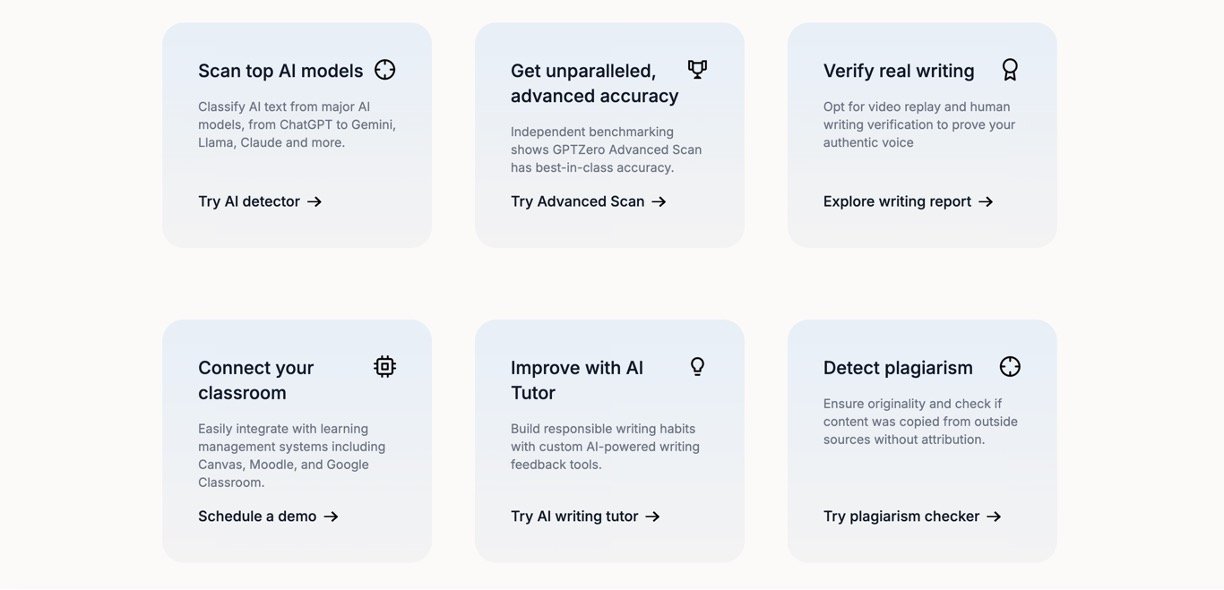This screenshot has height=590, width=1224.
Task: Click the arrow after Schedule a demo
Action: [x=331, y=517]
